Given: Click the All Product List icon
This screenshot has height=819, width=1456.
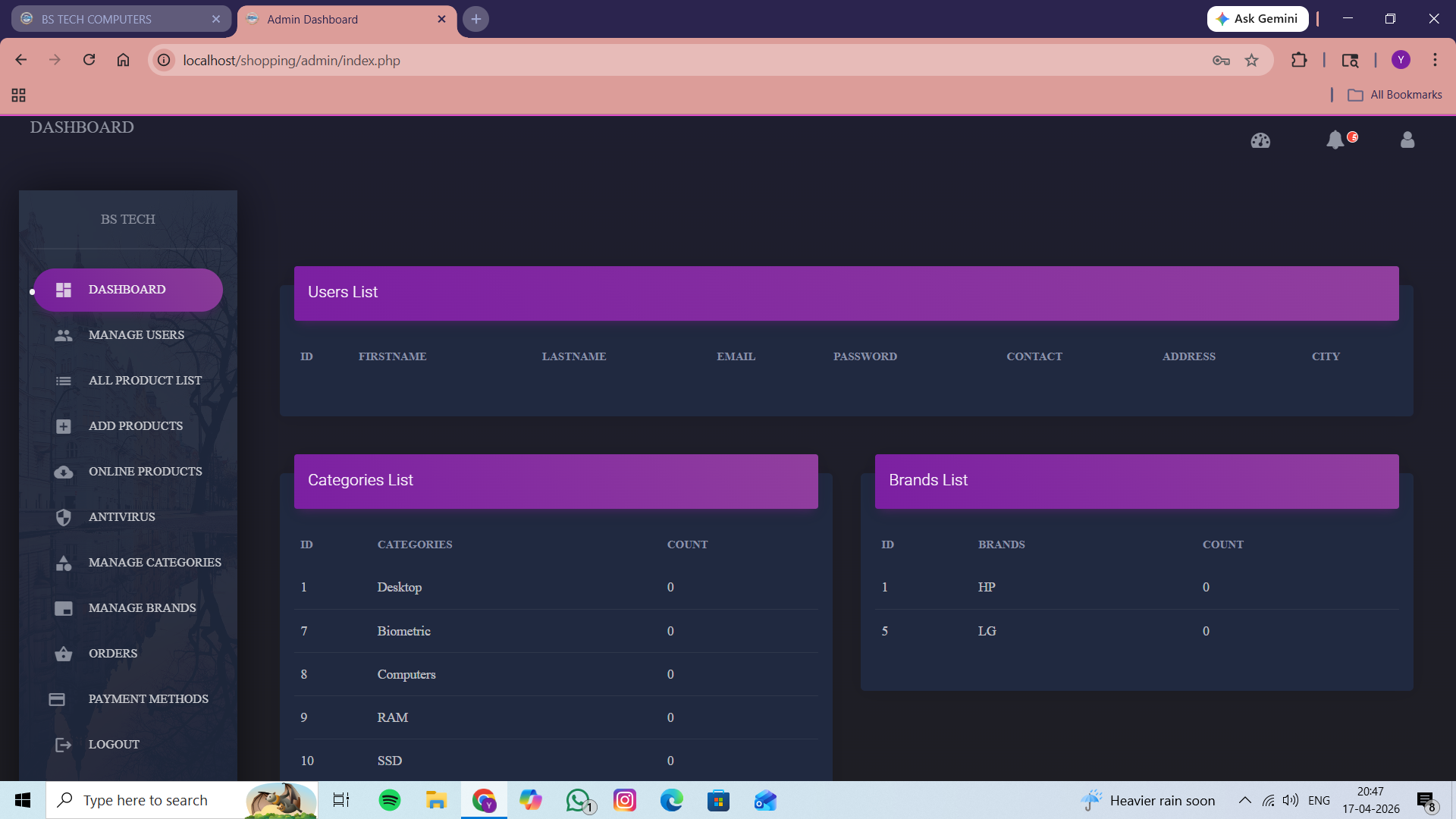Looking at the screenshot, I should coord(64,380).
